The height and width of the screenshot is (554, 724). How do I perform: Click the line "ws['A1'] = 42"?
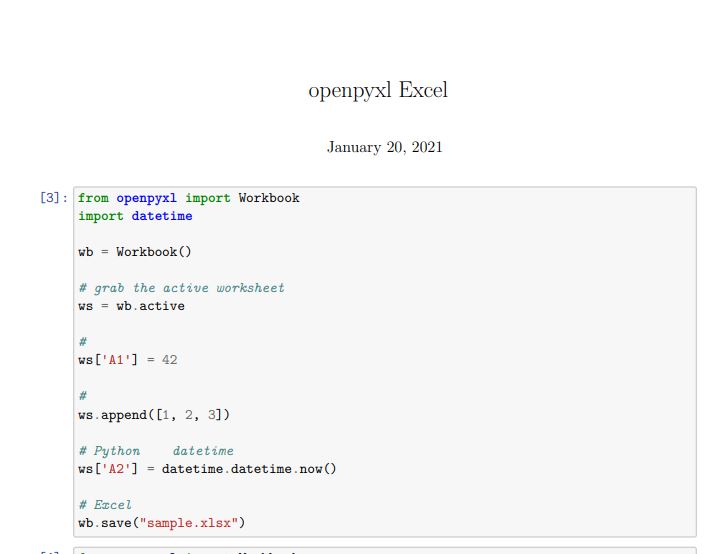[127, 360]
